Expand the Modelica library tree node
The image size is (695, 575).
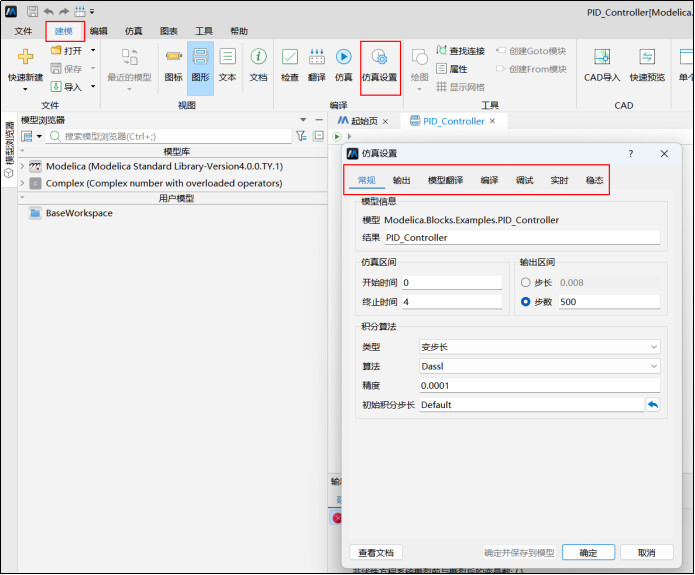(x=22, y=166)
